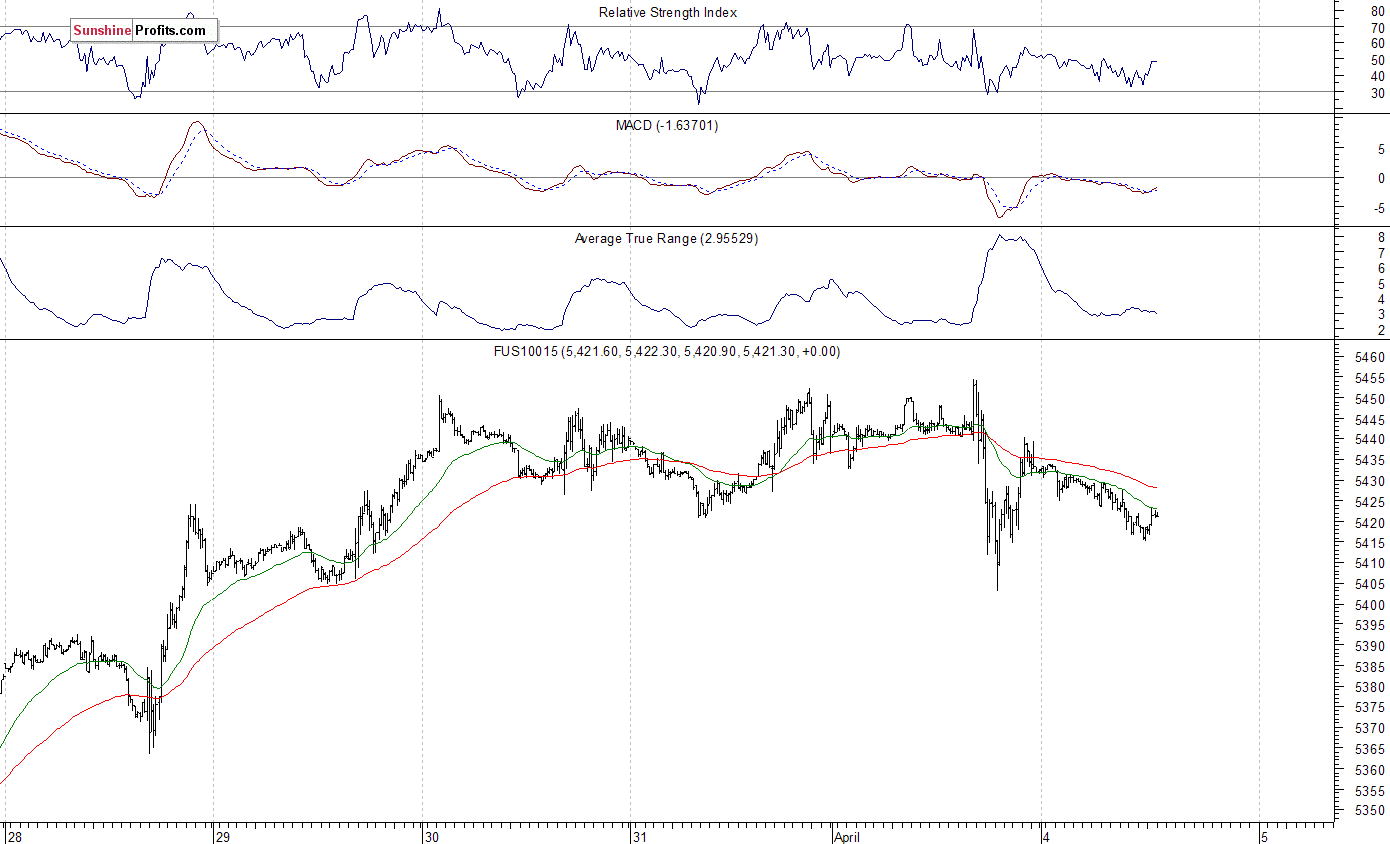The image size is (1390, 844).
Task: Click the ATR axis value 5
Action: [1381, 284]
